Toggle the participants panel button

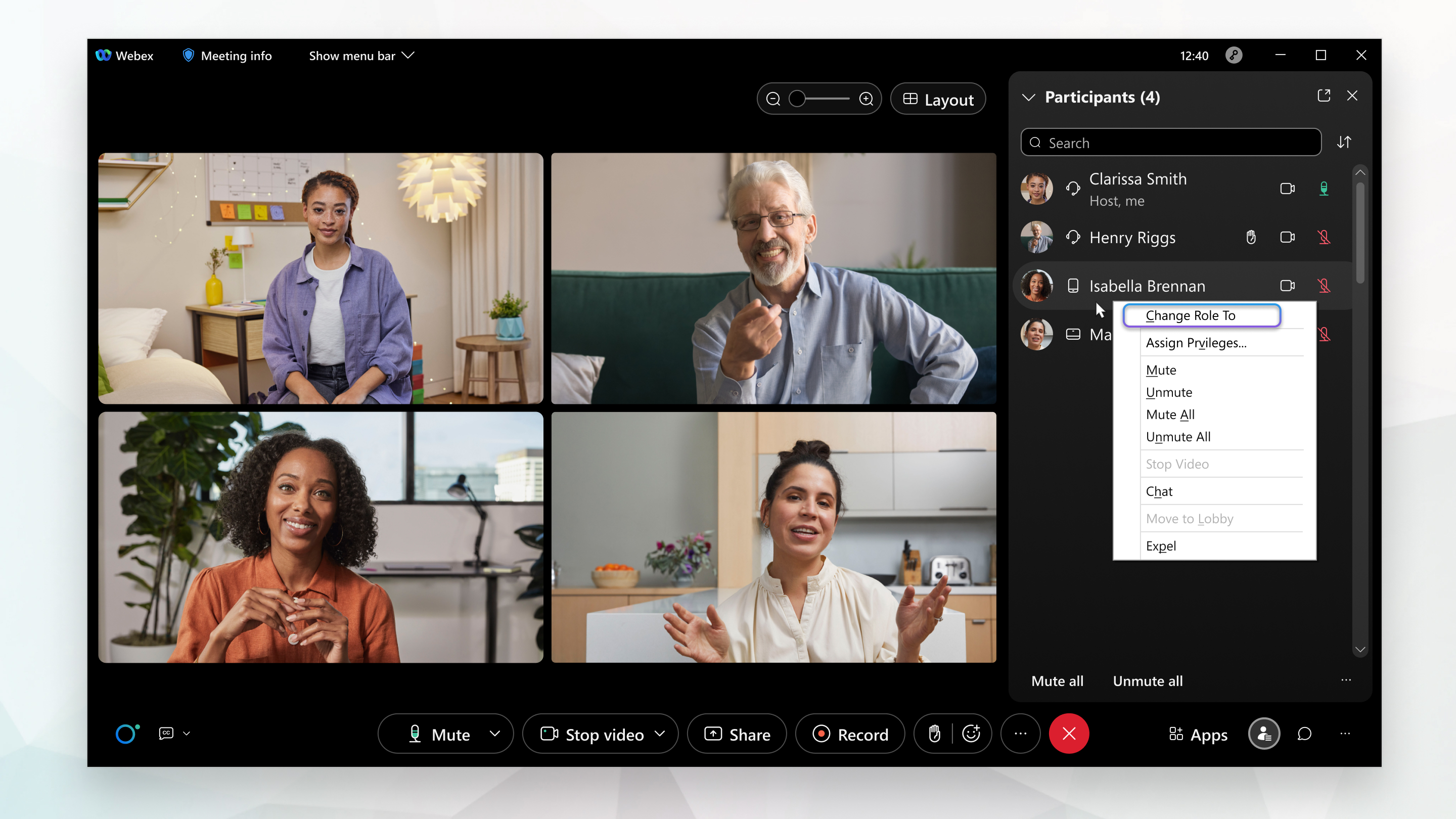pyautogui.click(x=1263, y=734)
